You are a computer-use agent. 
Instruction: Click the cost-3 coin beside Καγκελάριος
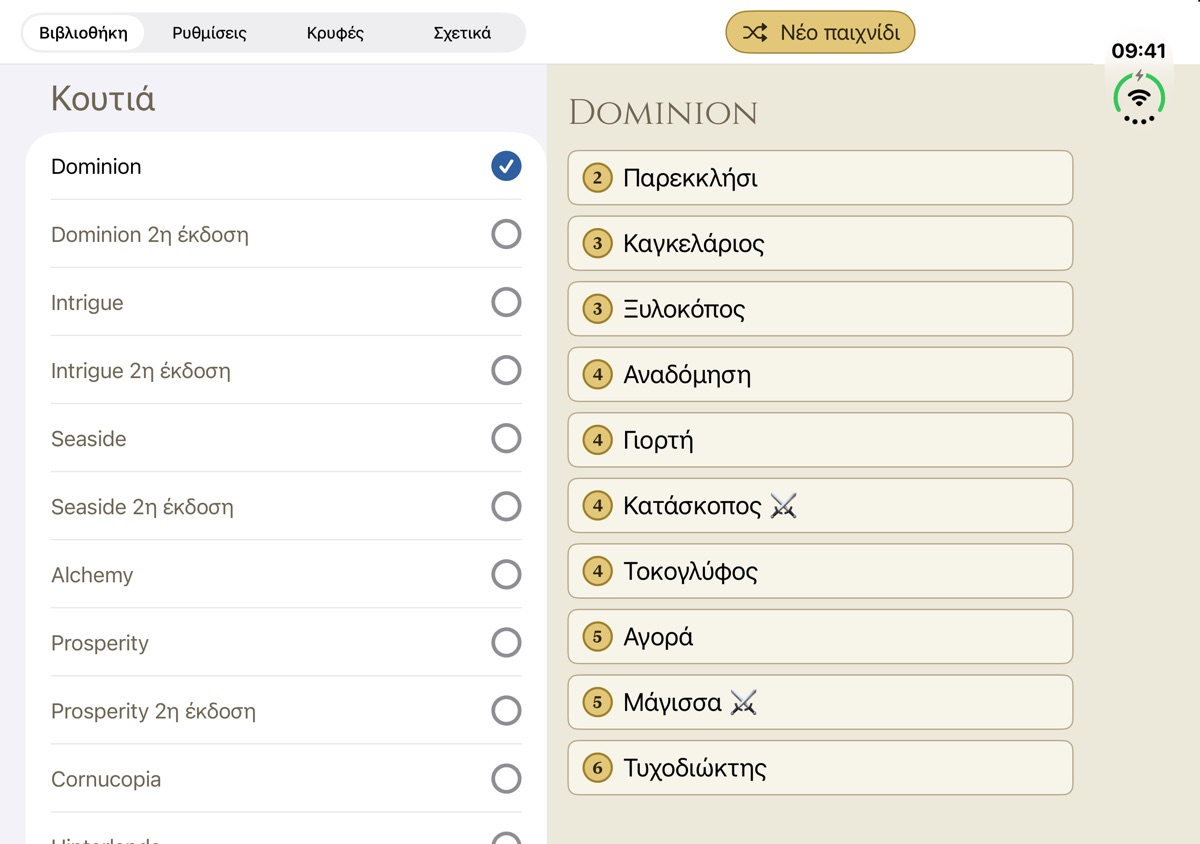[598, 244]
